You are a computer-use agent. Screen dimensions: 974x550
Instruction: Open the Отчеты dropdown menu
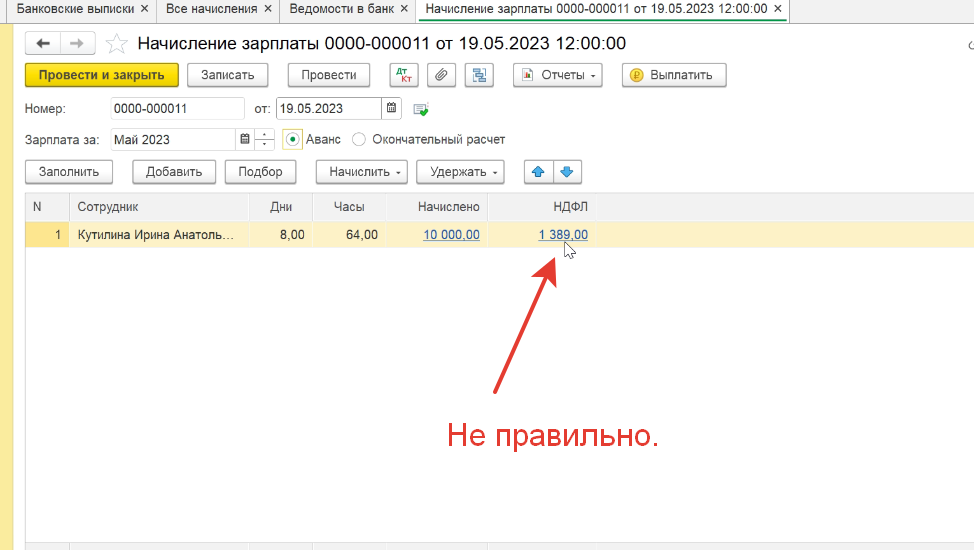pyautogui.click(x=558, y=75)
